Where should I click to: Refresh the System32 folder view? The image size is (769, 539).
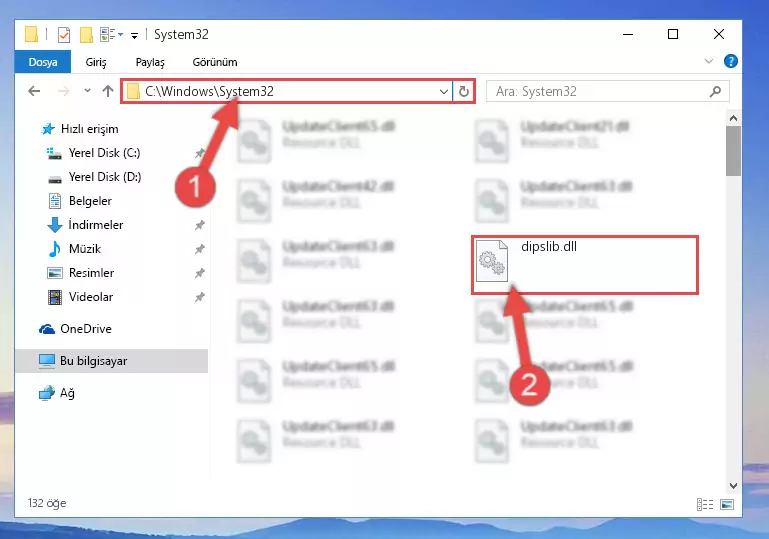click(463, 92)
